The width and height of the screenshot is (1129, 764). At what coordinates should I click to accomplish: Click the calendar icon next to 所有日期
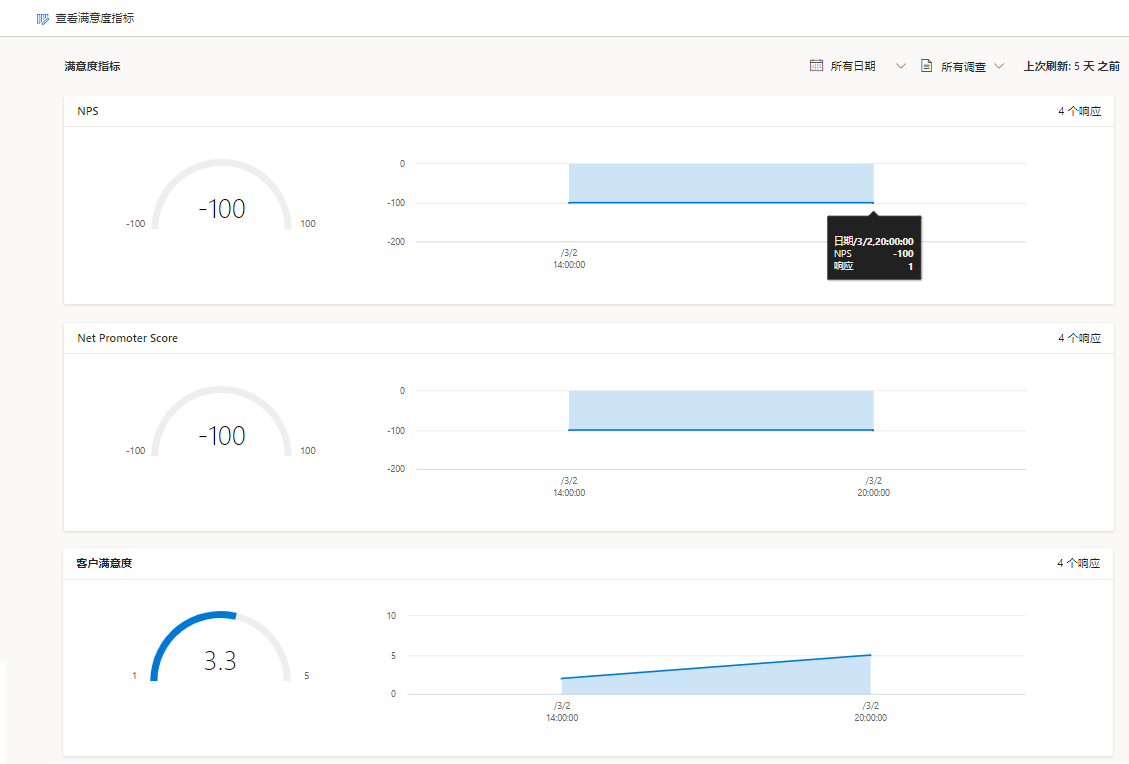[816, 66]
